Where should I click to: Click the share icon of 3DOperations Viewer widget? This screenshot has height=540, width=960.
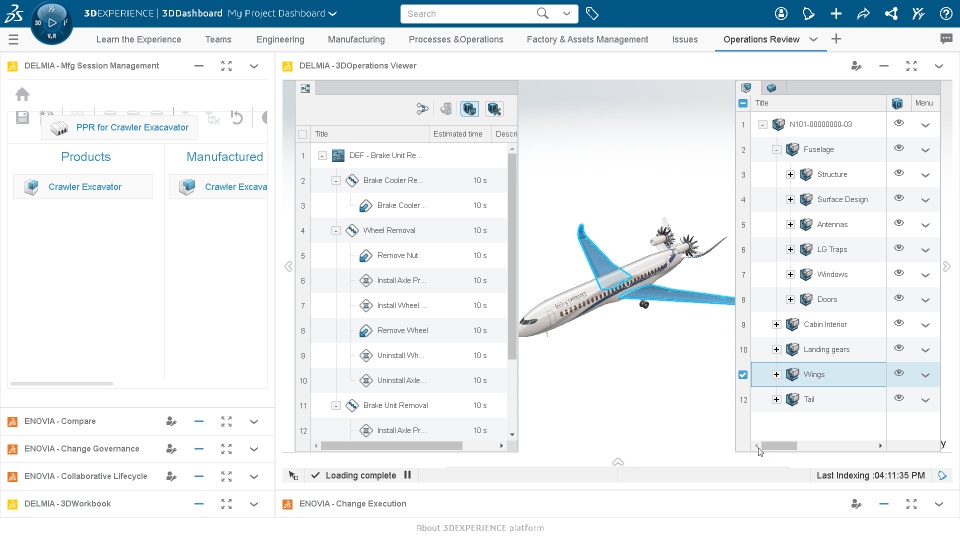pos(857,66)
